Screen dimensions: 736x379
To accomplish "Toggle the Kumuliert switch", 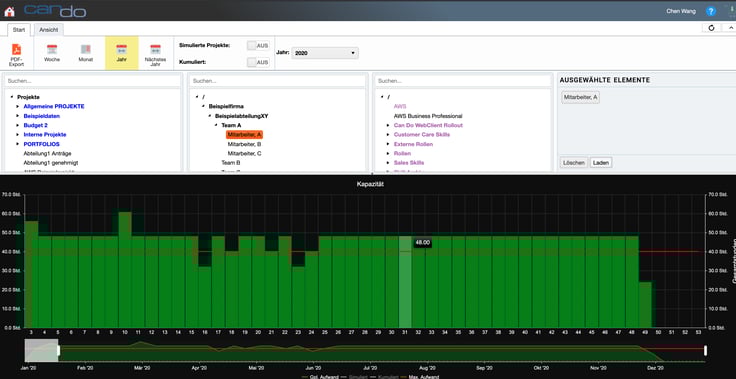I will (x=258, y=62).
